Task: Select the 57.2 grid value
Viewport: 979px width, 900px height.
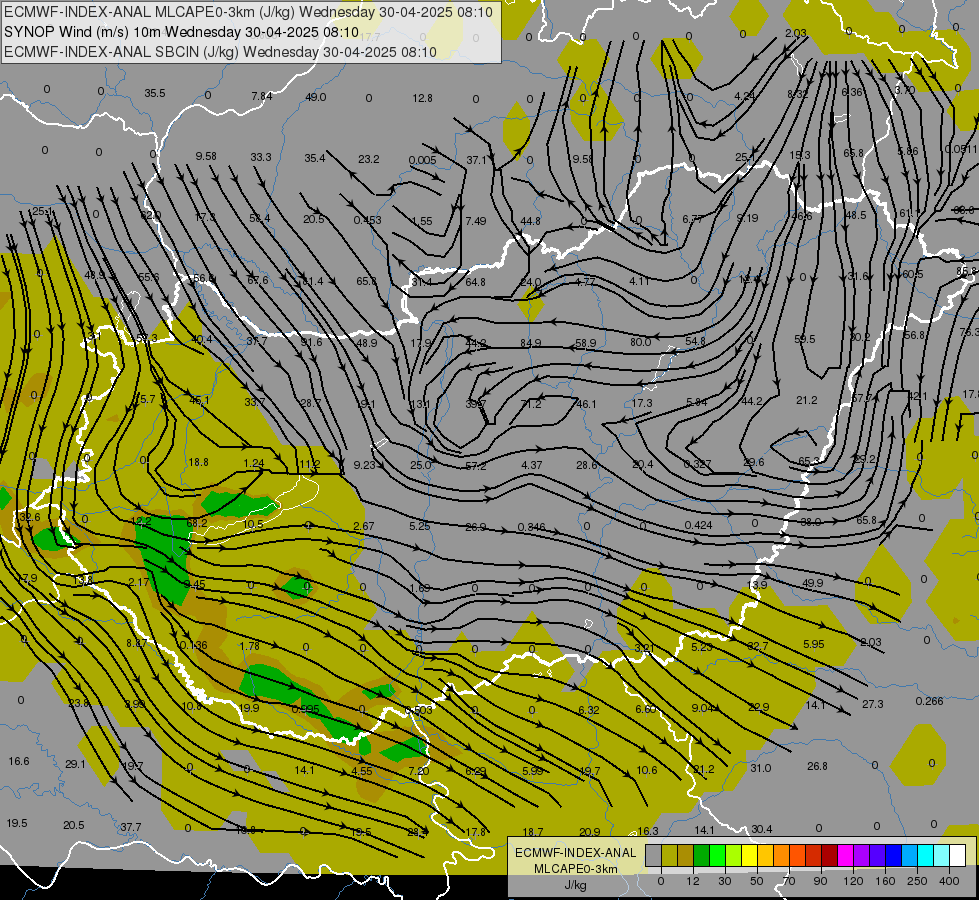Action: 476,466
